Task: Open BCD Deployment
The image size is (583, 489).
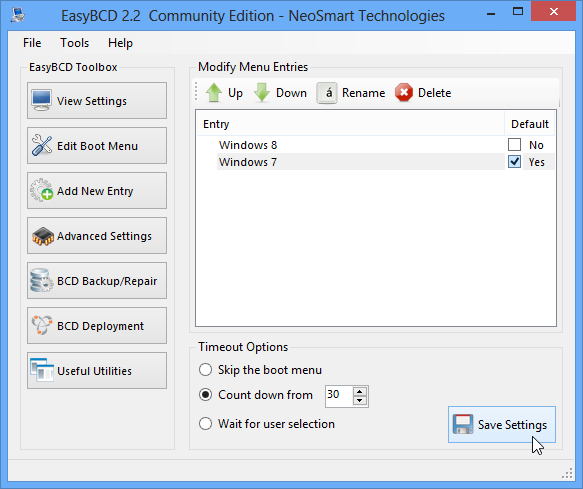Action: [97, 326]
